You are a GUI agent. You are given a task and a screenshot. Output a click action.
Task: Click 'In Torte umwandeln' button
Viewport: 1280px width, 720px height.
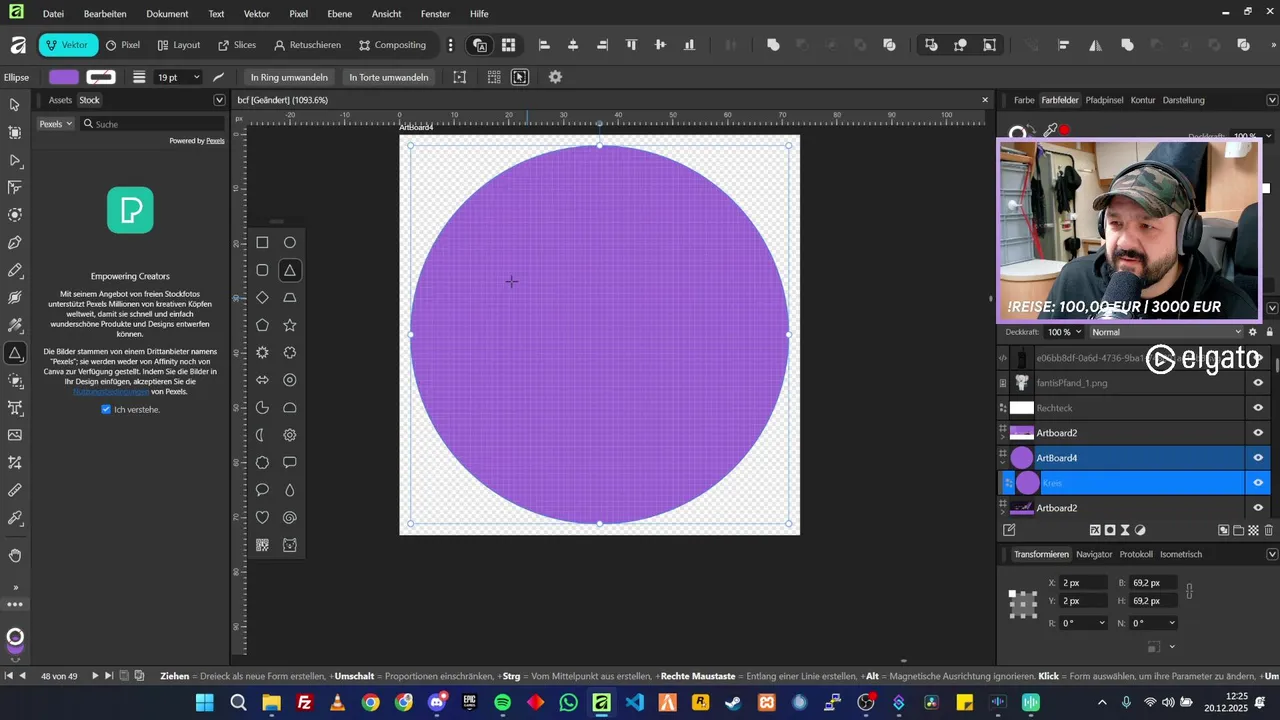[389, 77]
